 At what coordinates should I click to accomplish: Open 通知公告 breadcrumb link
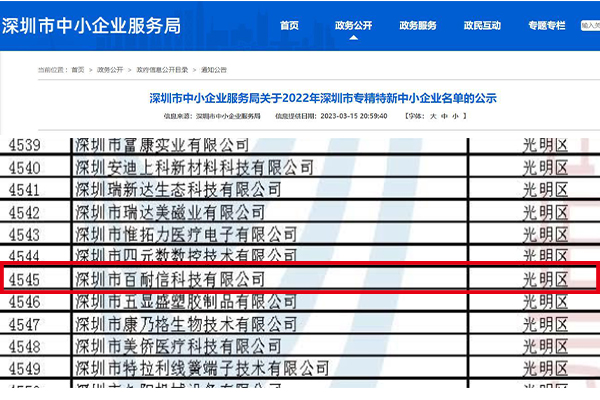pos(214,70)
